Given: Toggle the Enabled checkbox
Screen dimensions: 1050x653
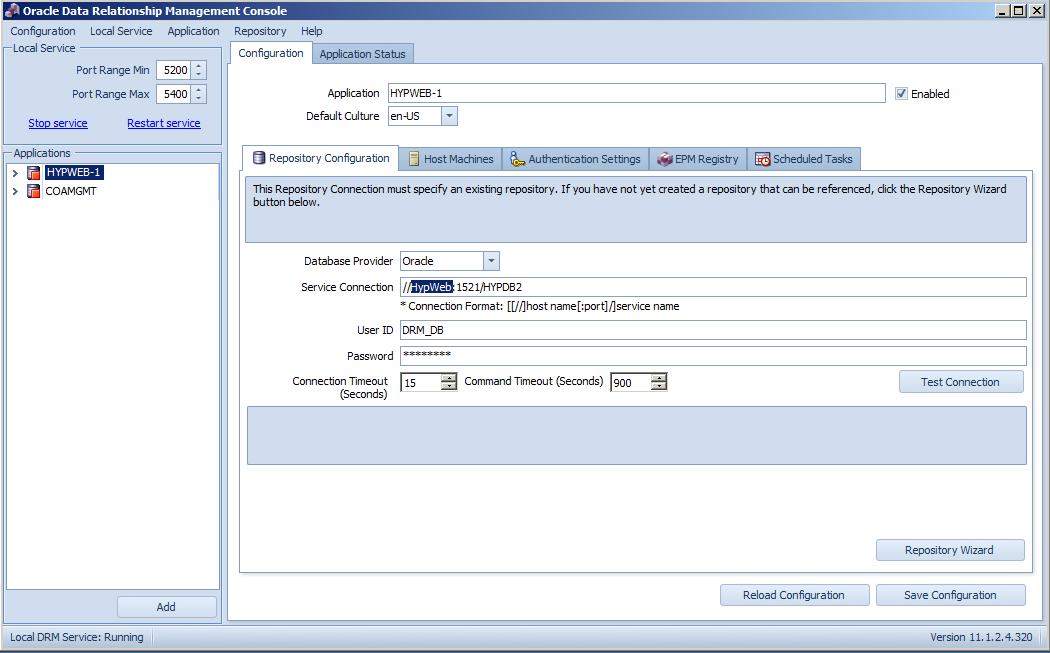Looking at the screenshot, I should tap(901, 94).
